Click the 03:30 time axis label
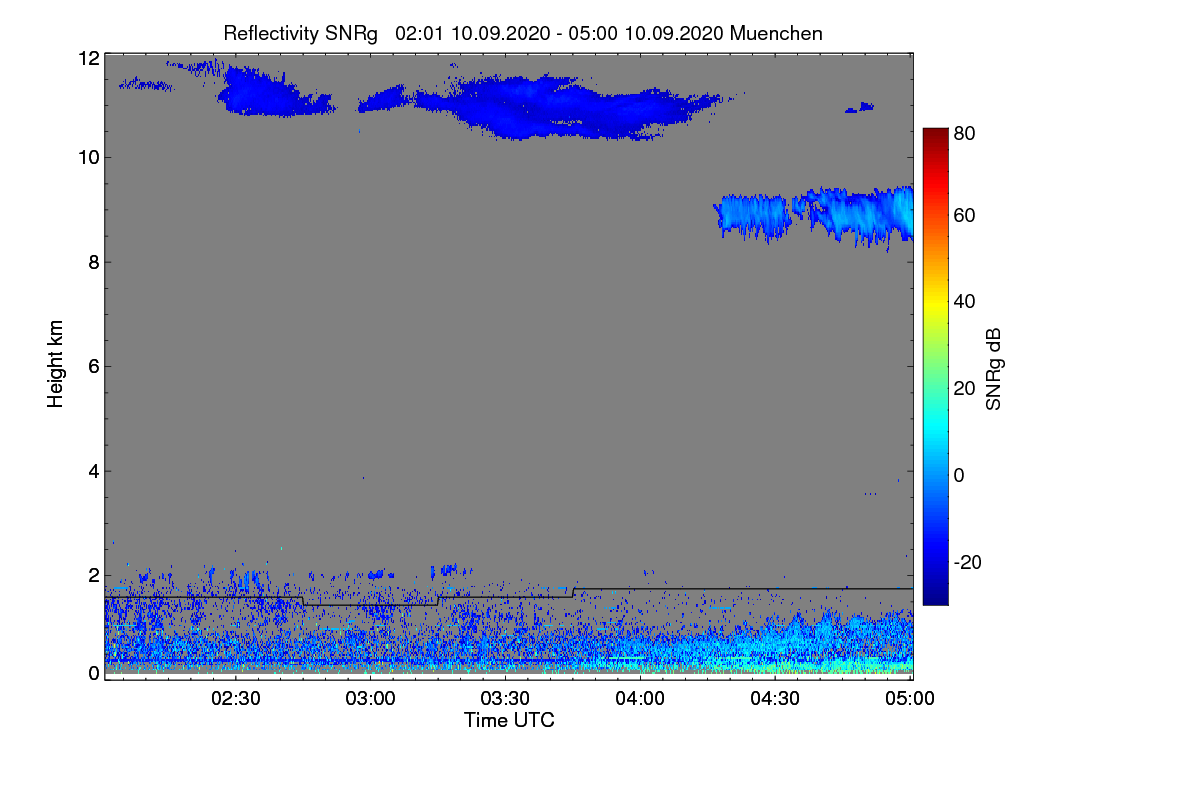The width and height of the screenshot is (1200, 800). 506,699
